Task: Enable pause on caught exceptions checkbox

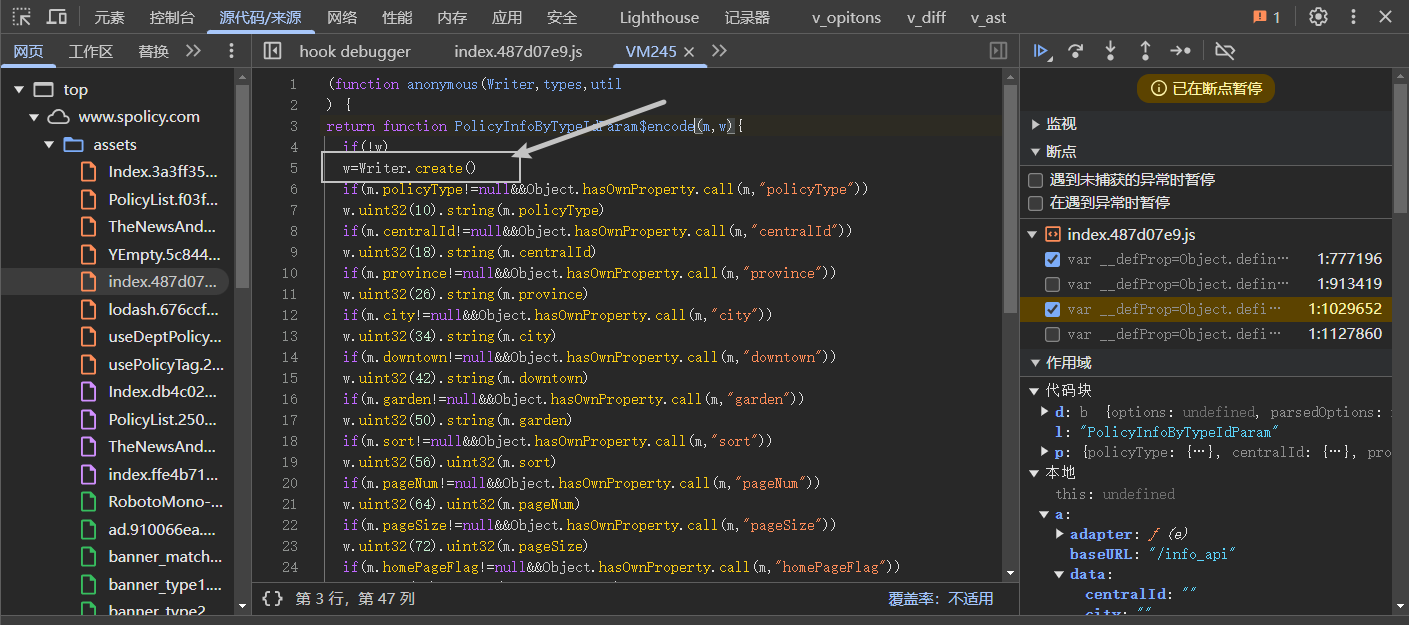Action: pos(1036,203)
